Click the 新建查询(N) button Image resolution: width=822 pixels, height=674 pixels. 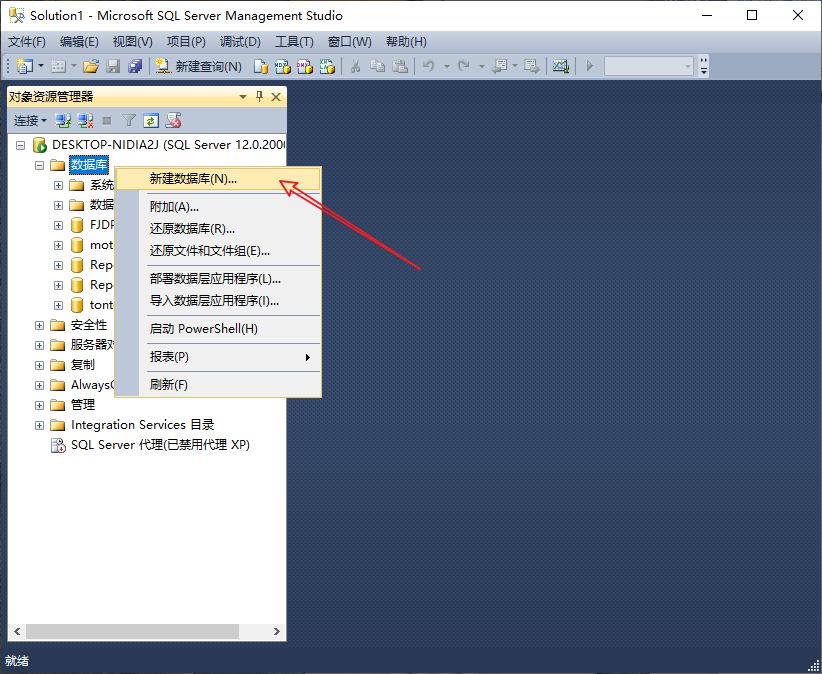pos(199,66)
